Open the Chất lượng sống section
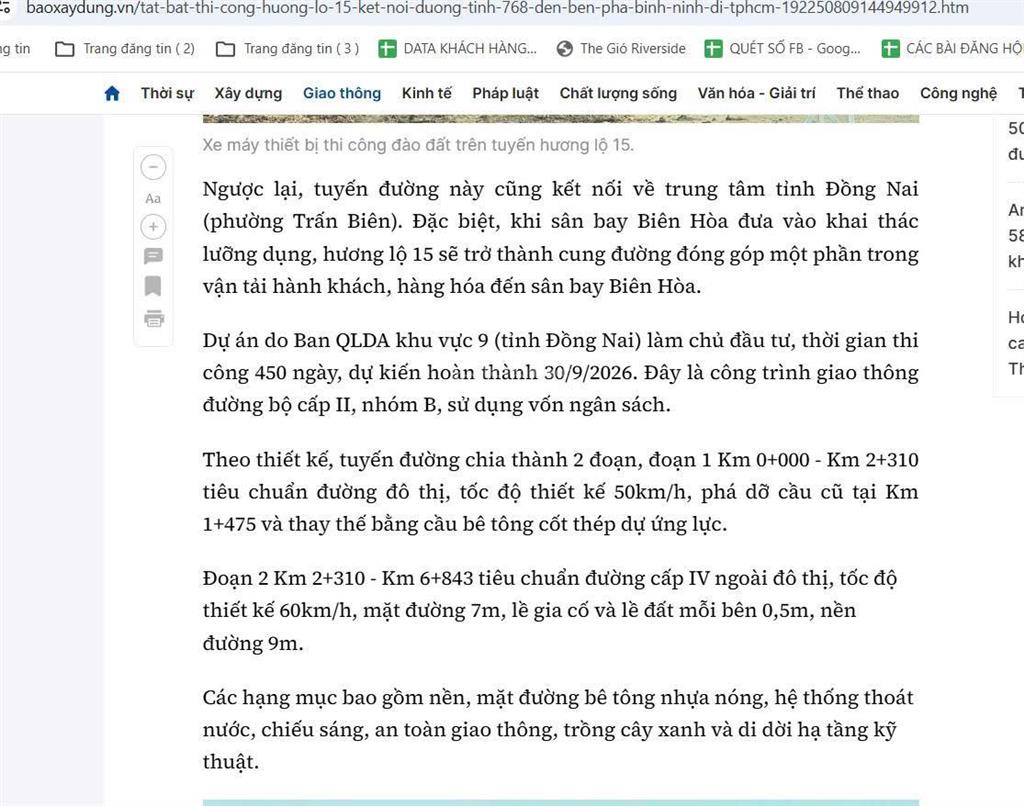 618,93
